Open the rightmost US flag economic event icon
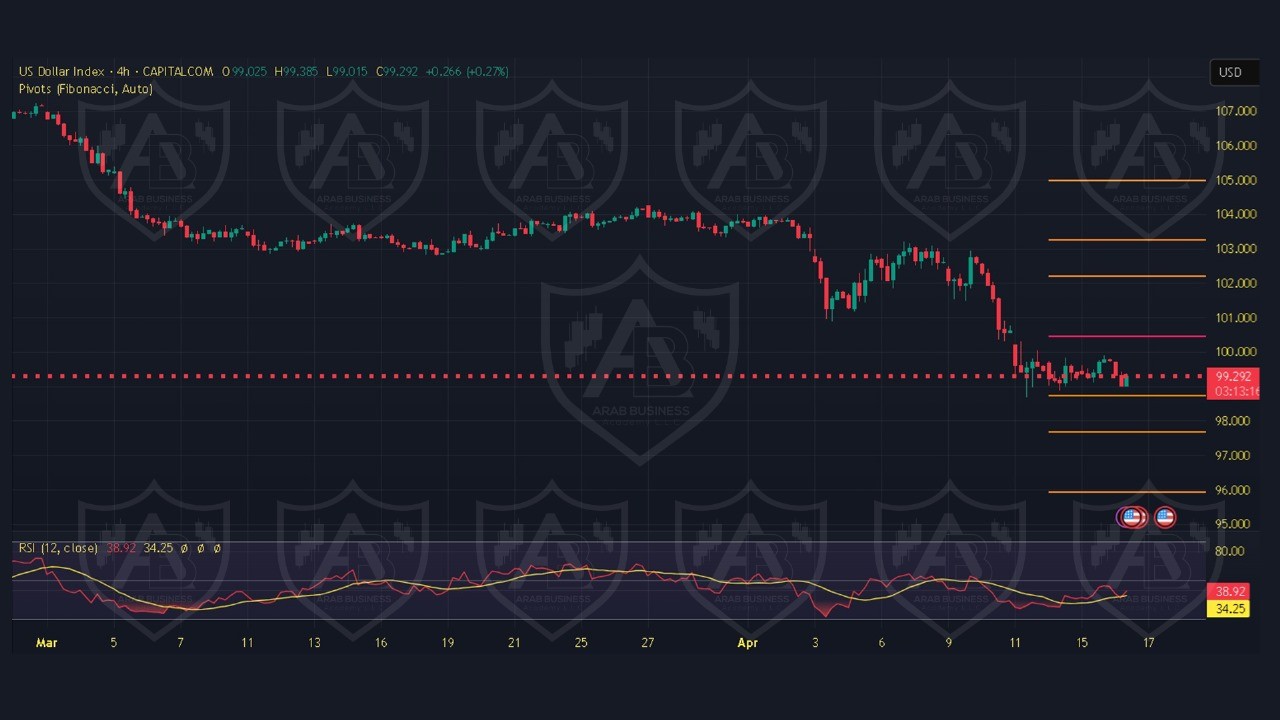1280x720 pixels. 1165,518
